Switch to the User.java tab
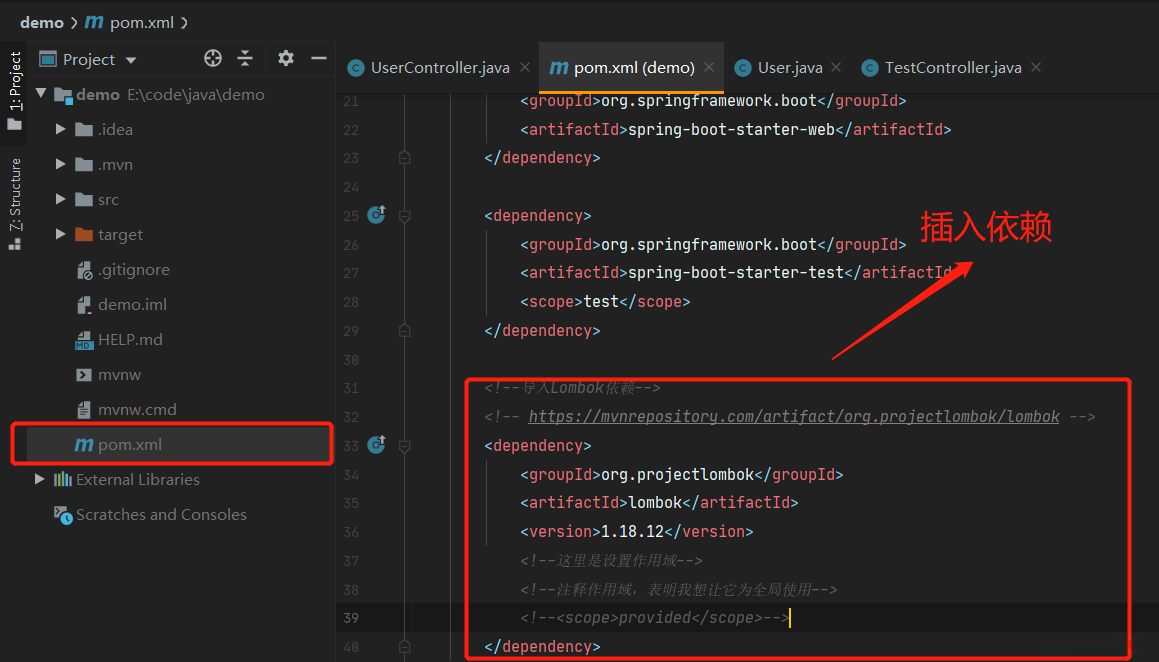The height and width of the screenshot is (662, 1159). pyautogui.click(x=789, y=67)
